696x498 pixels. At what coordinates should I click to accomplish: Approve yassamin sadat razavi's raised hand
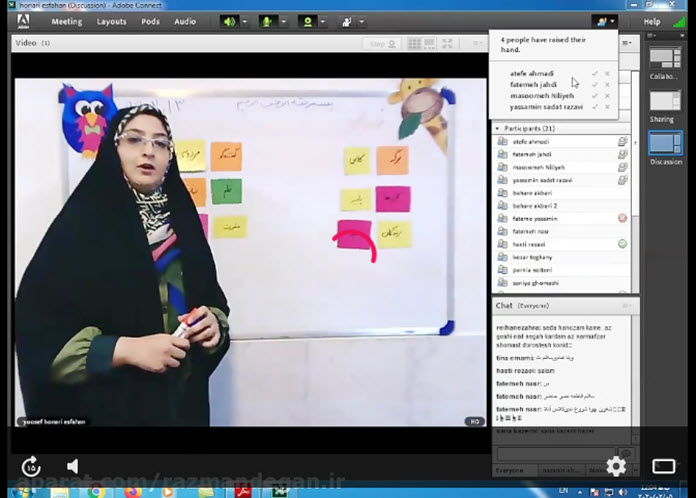click(x=595, y=107)
